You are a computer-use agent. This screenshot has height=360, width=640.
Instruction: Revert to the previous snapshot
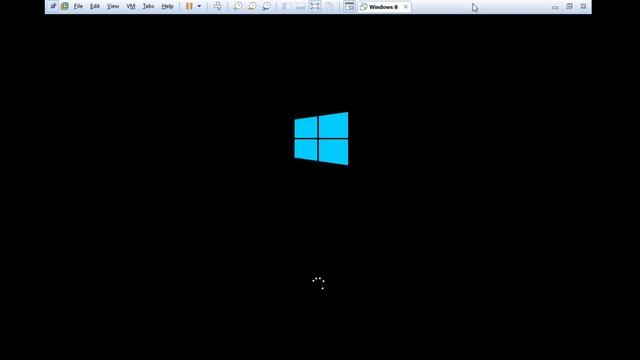tap(252, 6)
